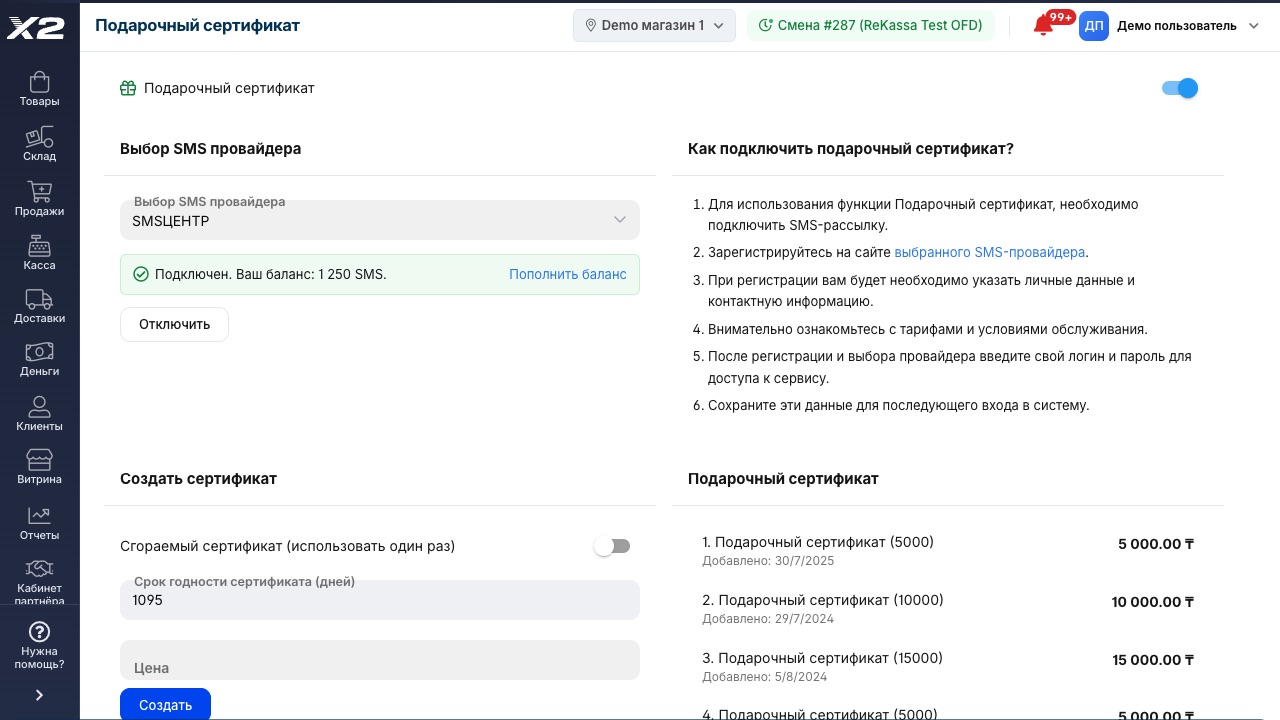Open Витрина storefront section
The height and width of the screenshot is (720, 1280).
tap(39, 467)
